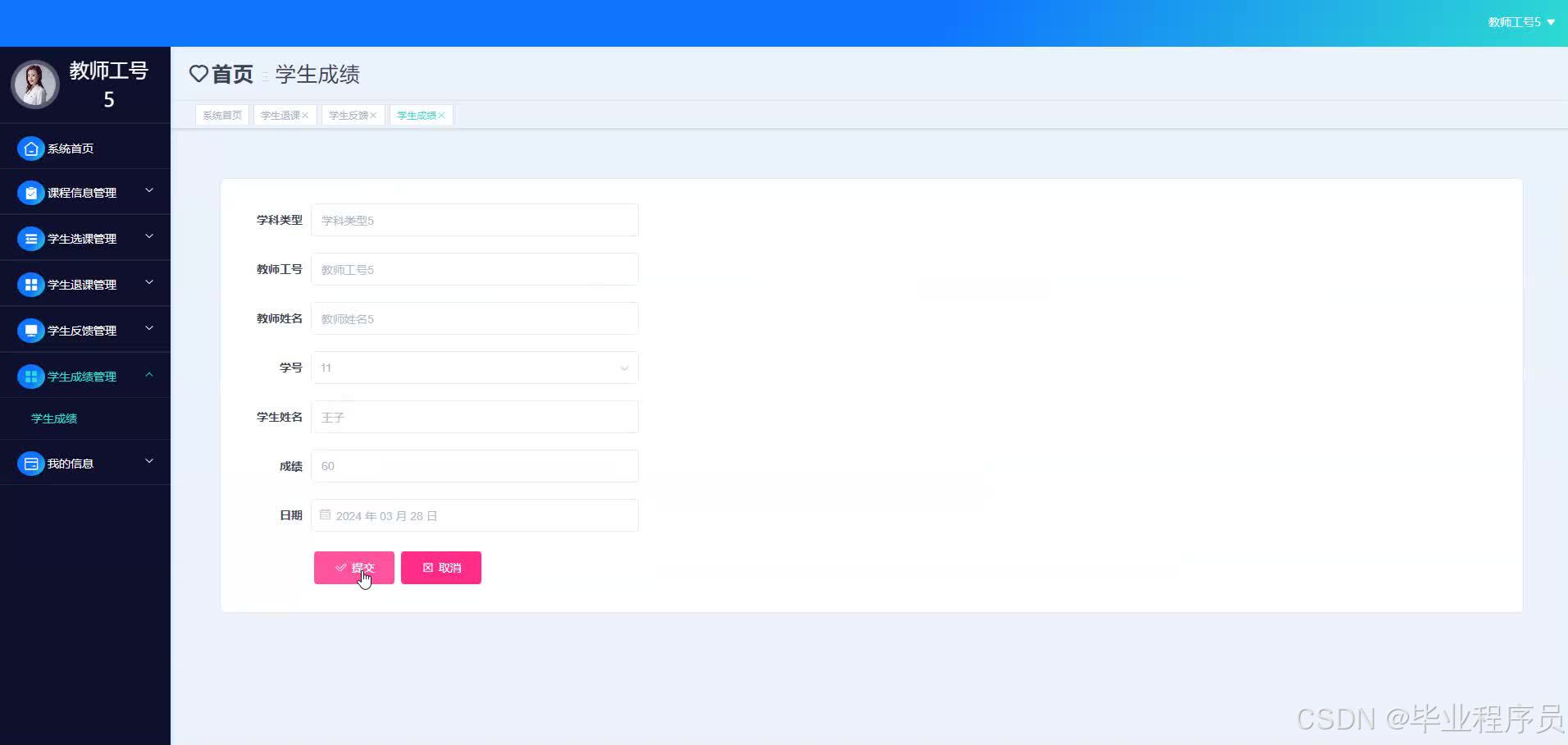Open 学生成绩 submenu item in sidebar
Image resolution: width=1568 pixels, height=745 pixels.
pyautogui.click(x=54, y=418)
